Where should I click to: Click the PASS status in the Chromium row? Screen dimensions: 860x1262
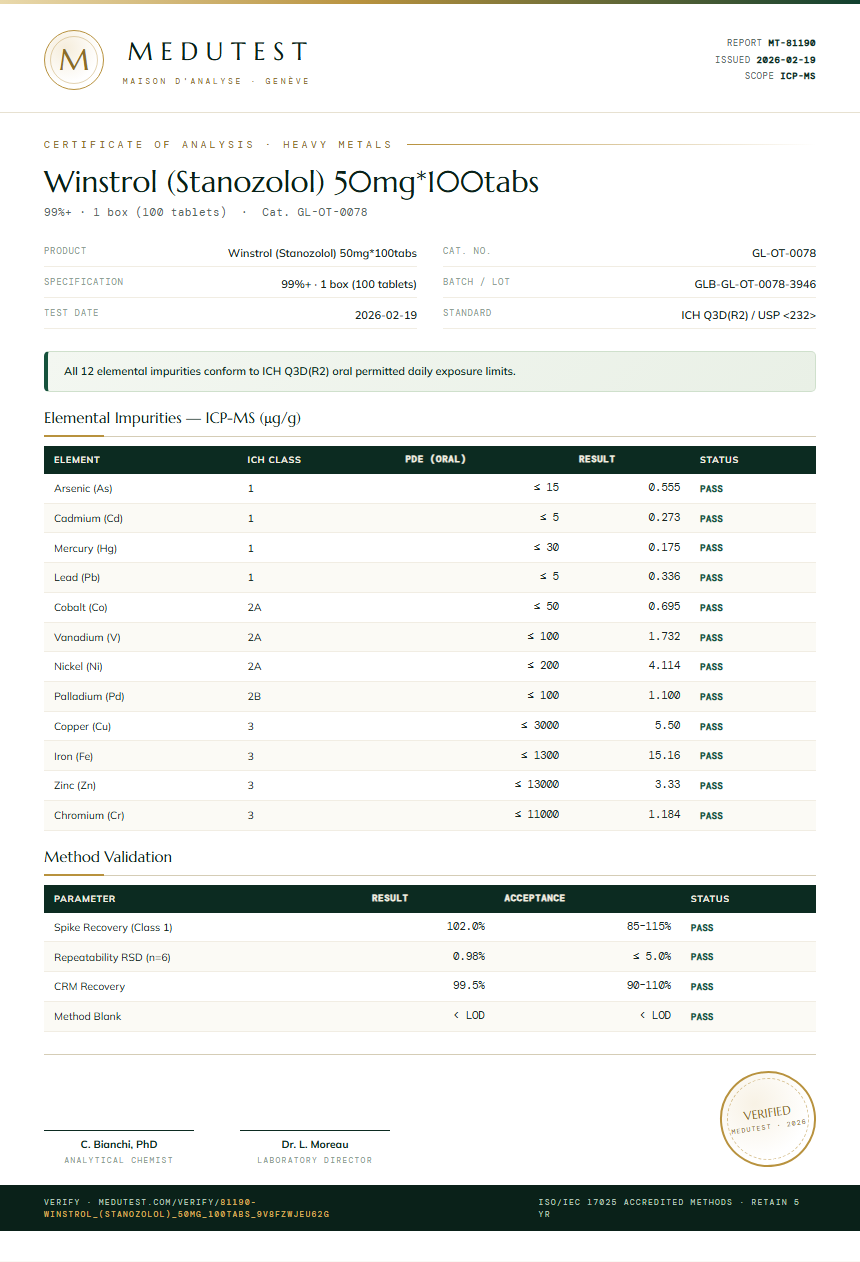(x=711, y=816)
